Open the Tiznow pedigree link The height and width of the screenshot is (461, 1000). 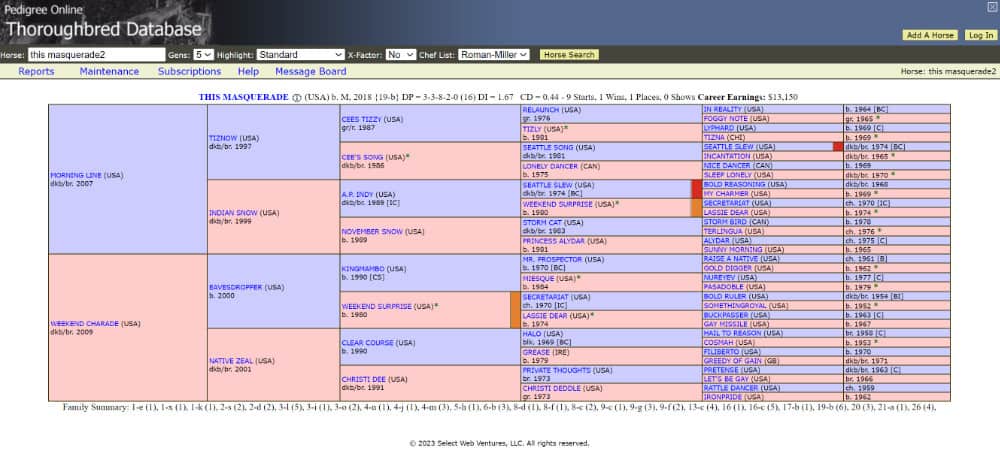(221, 137)
